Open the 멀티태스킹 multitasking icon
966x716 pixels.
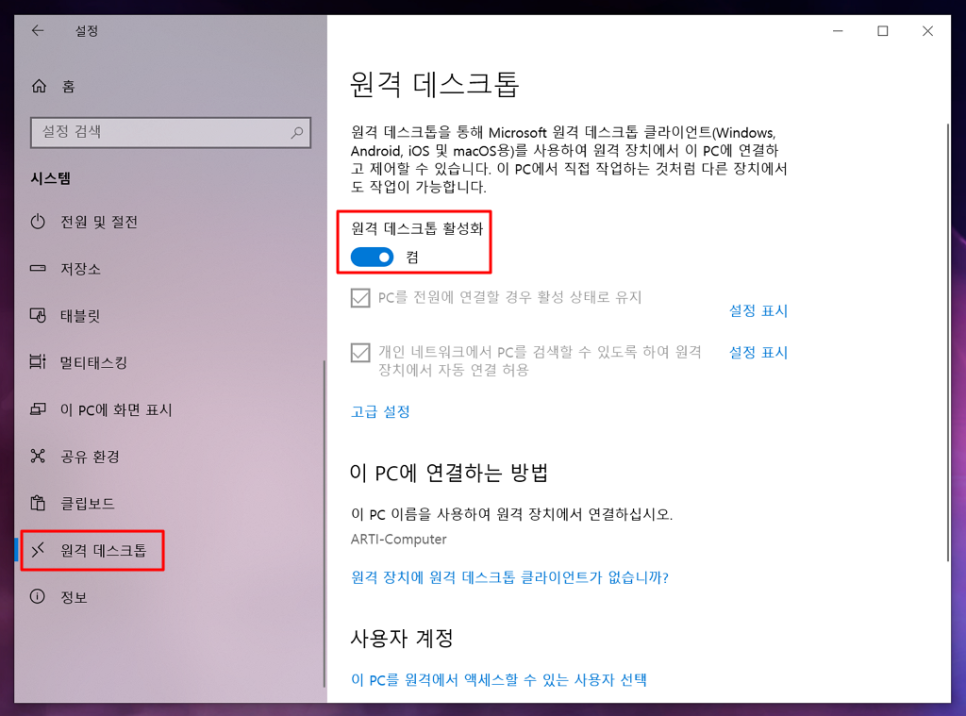point(38,362)
